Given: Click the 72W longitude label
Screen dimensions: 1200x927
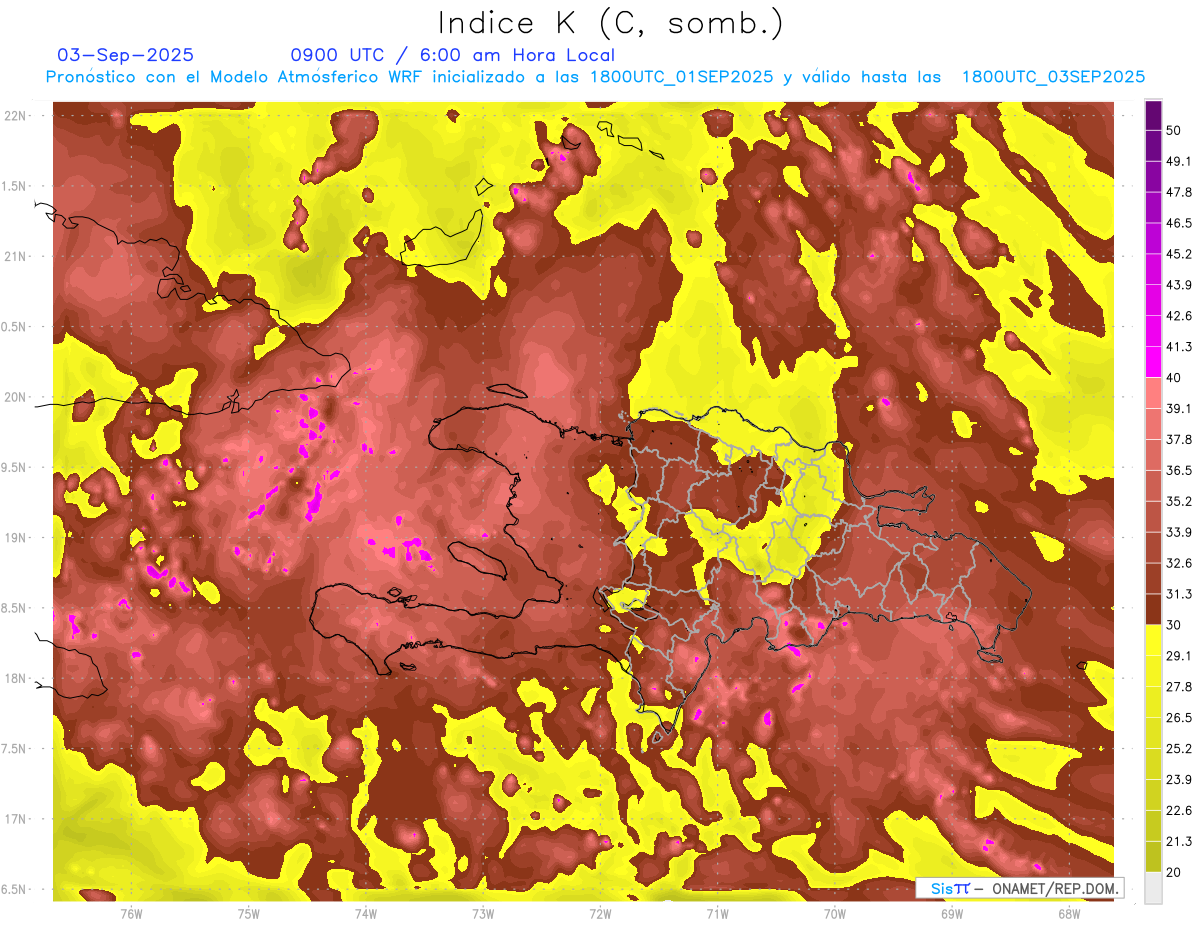Looking at the screenshot, I should click(x=600, y=913).
